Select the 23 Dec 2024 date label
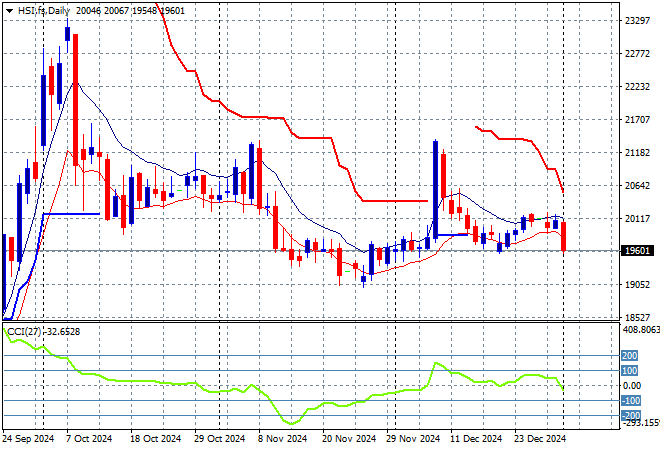Viewport: 660px width, 450px height. pos(541,438)
